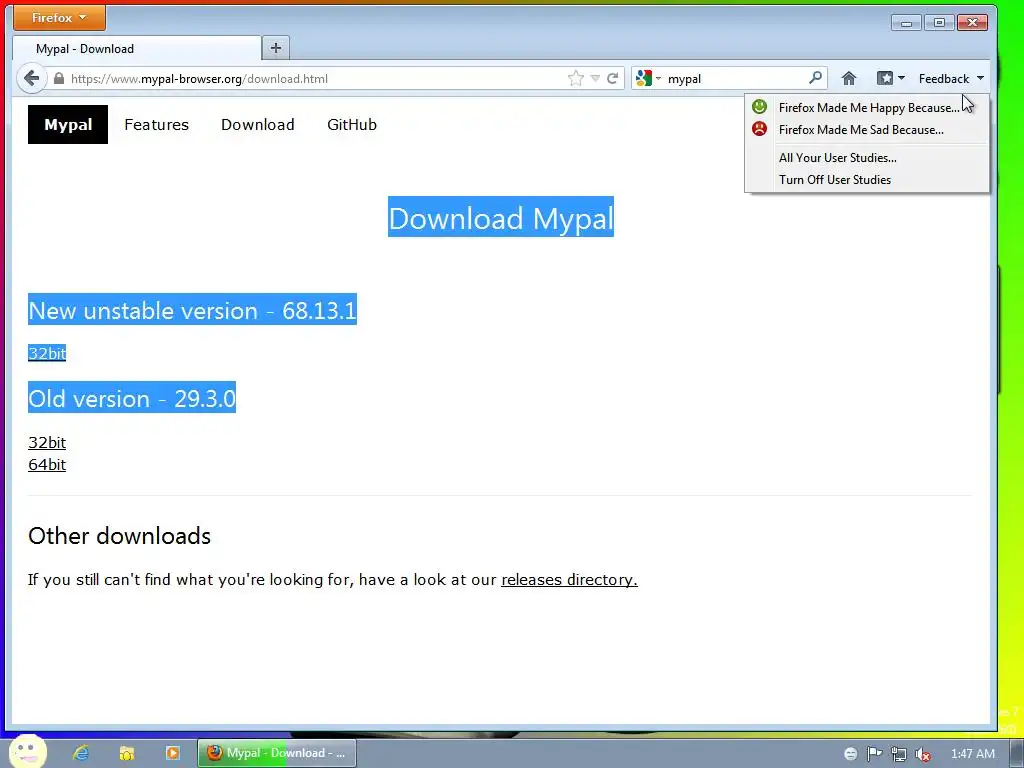Click Old version - 29.3.0 heading
The height and width of the screenshot is (768, 1024).
[132, 398]
